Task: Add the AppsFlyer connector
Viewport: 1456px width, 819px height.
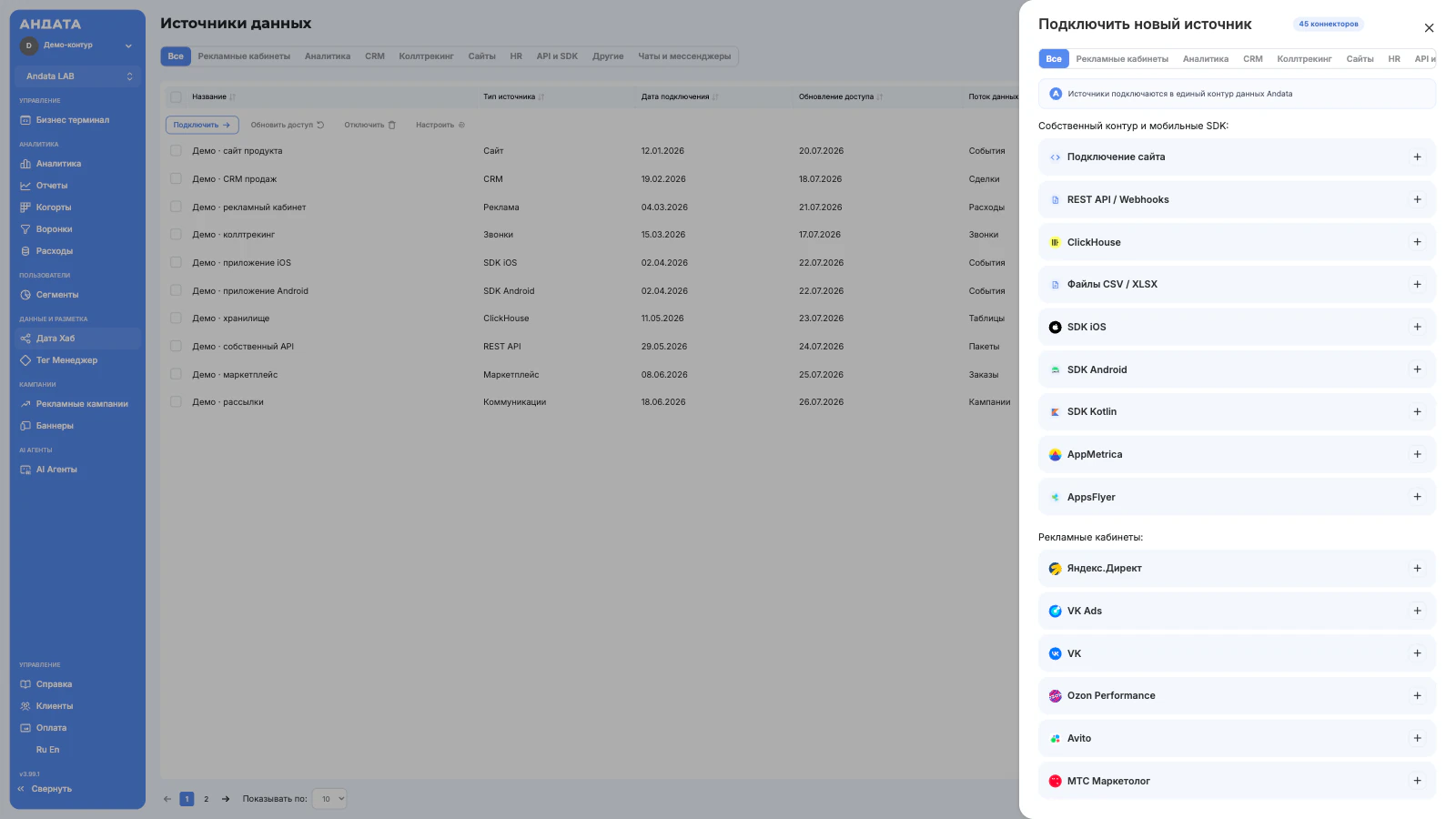Action: [1417, 497]
